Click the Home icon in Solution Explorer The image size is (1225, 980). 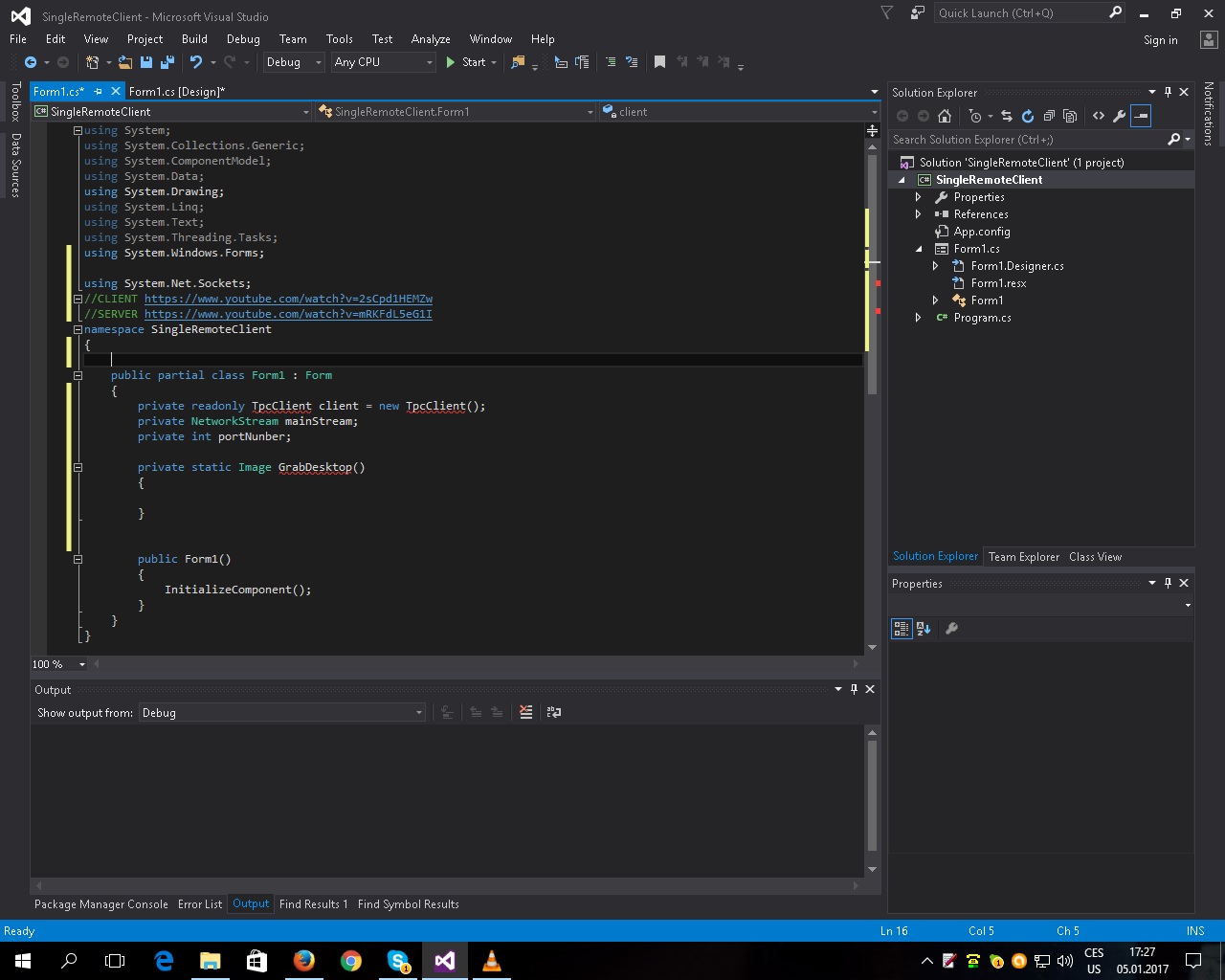coord(945,116)
